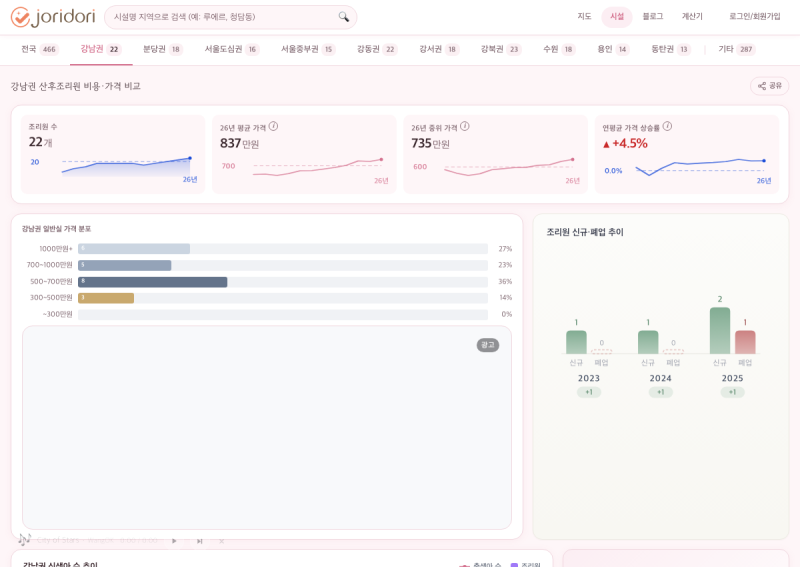Click the music note icon
Image resolution: width=800 pixels, height=567 pixels.
(24, 539)
